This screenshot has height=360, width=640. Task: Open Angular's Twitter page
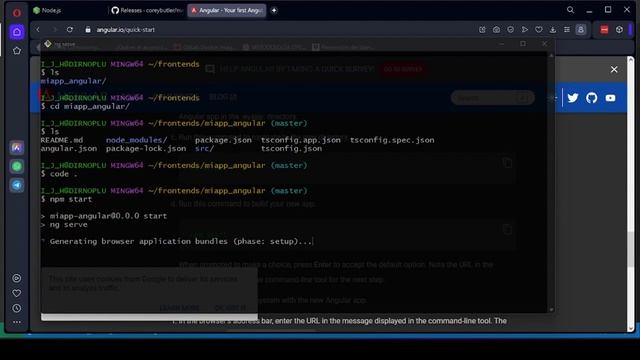pos(573,98)
